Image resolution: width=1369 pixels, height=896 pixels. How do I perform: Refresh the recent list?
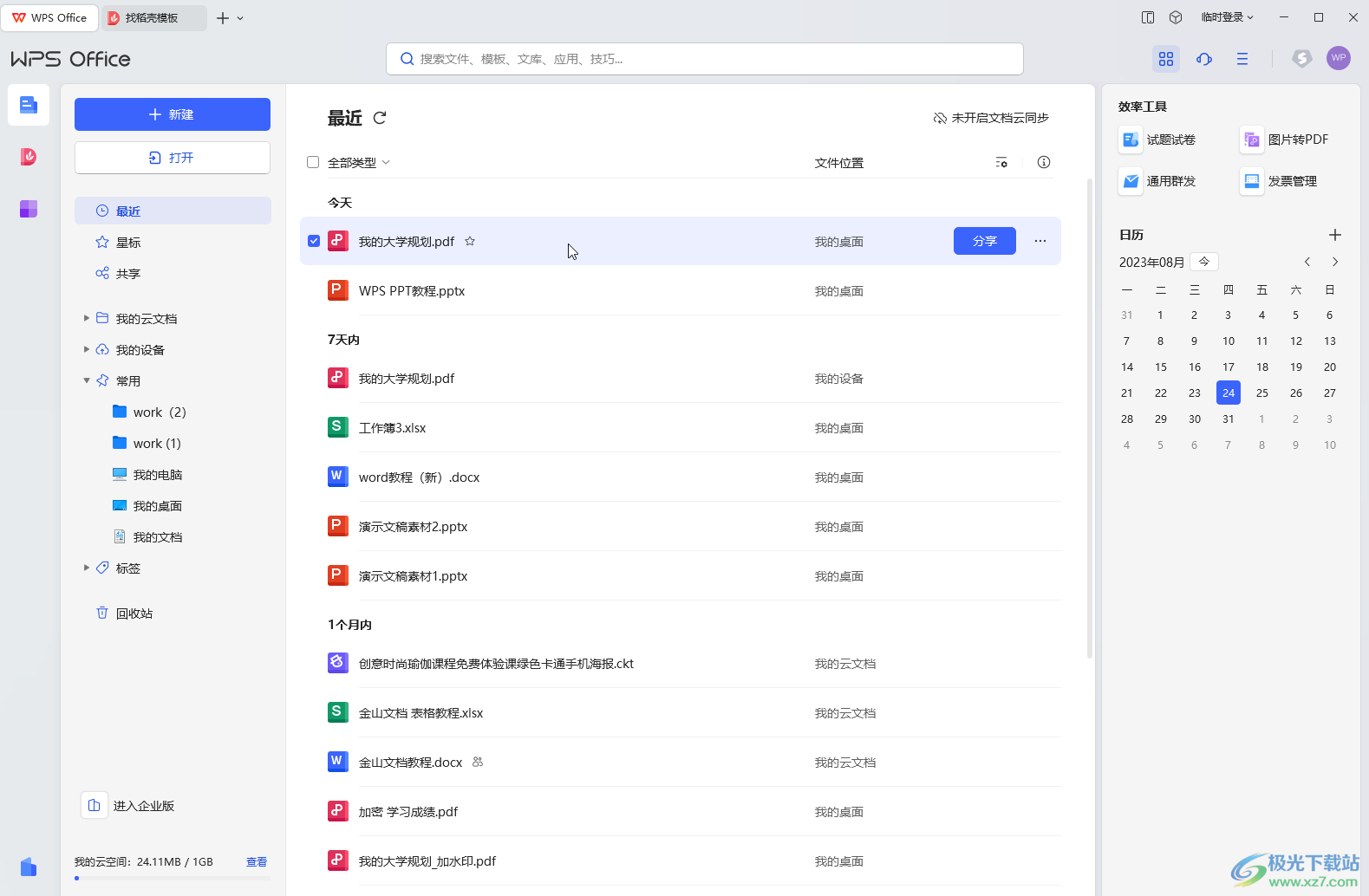pos(380,118)
